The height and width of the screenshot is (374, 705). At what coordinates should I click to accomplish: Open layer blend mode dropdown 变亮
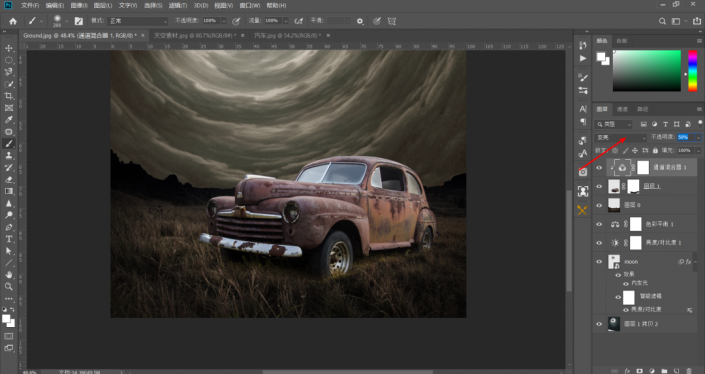pos(620,138)
